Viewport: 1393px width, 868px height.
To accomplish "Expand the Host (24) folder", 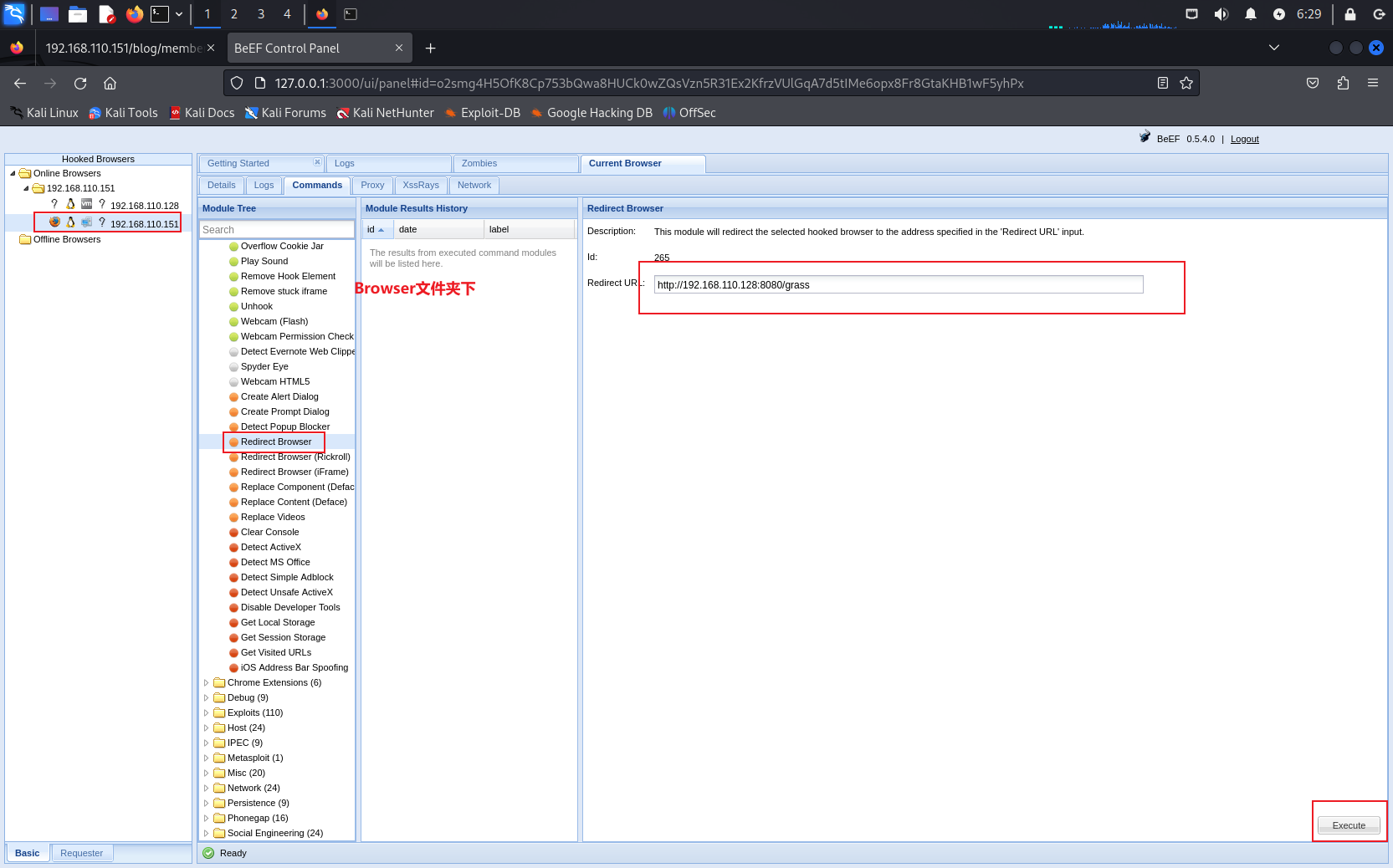I will click(206, 728).
